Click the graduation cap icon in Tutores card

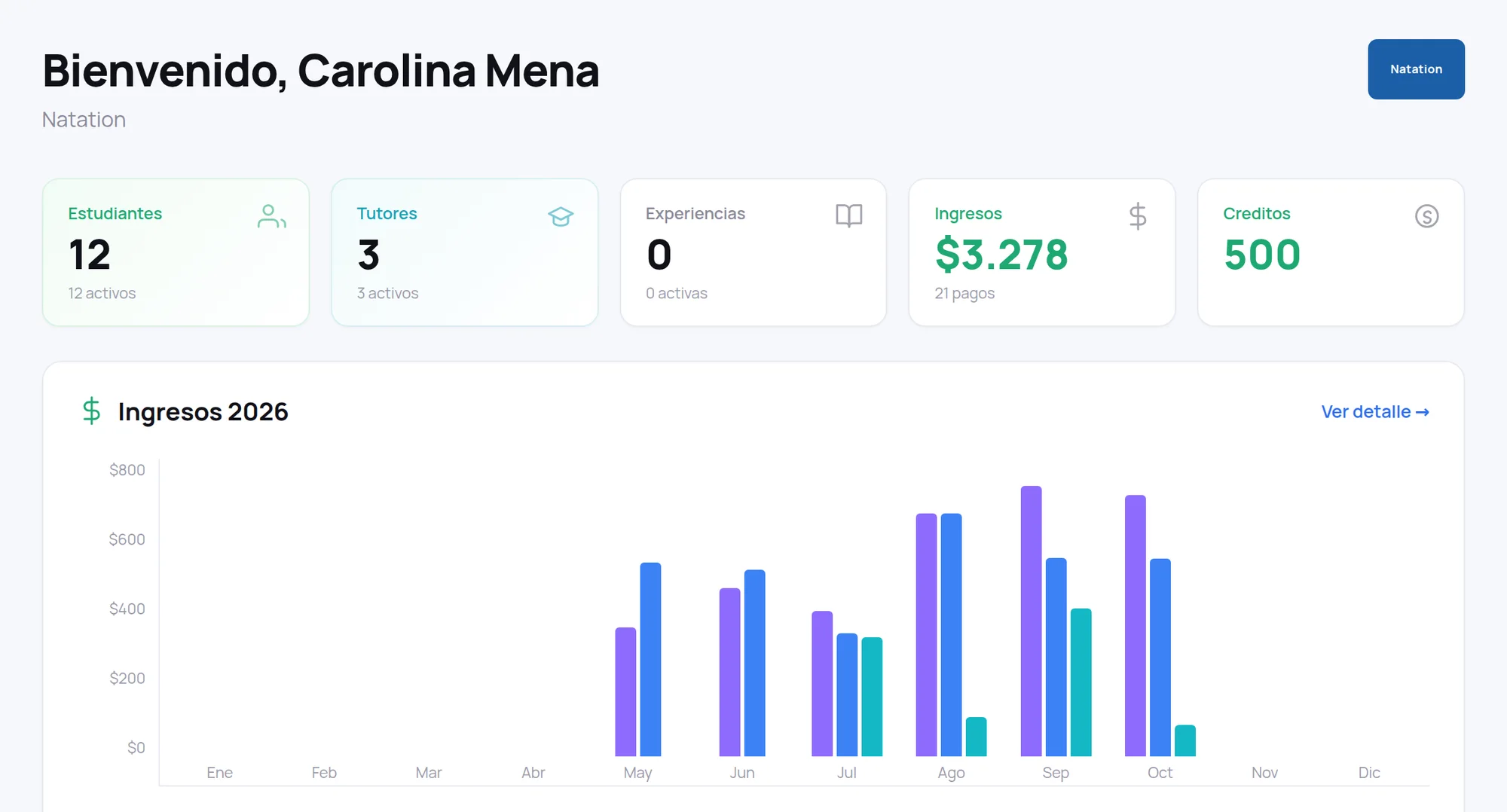[561, 216]
